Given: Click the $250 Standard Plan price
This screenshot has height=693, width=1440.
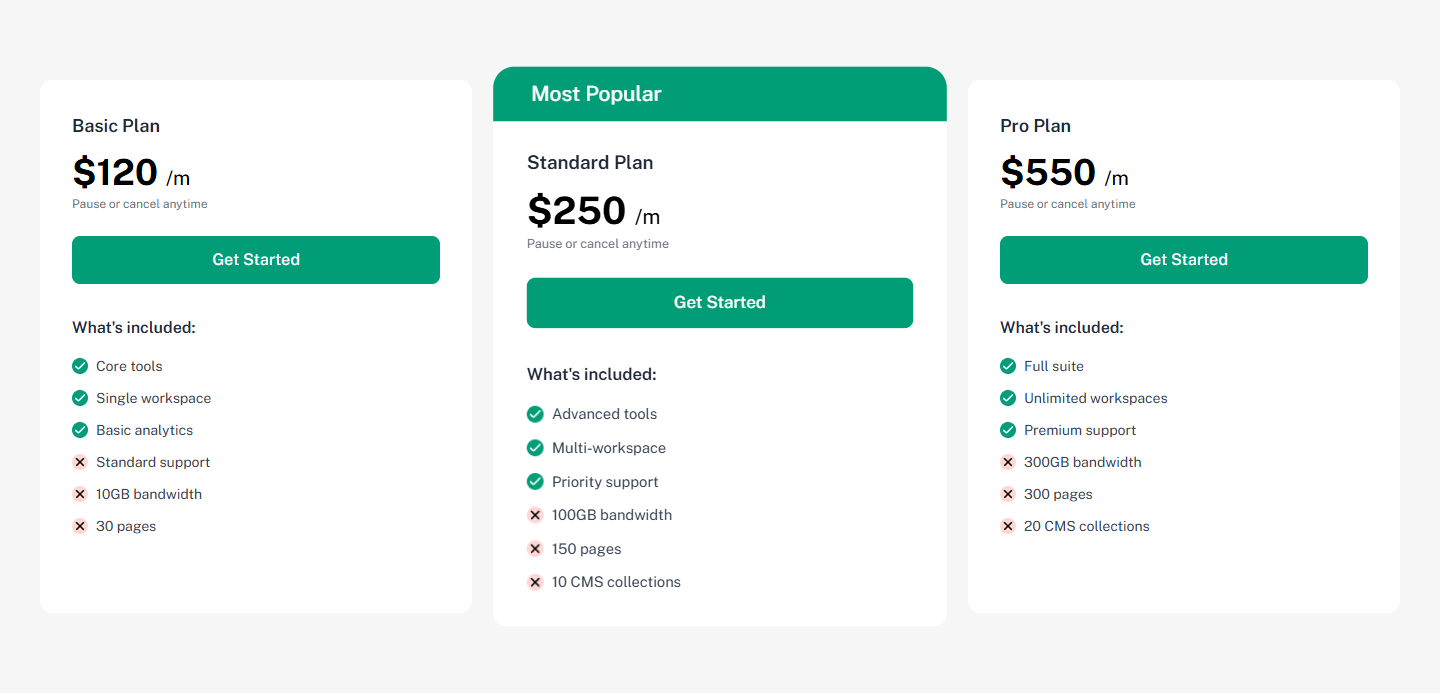Looking at the screenshot, I should (x=577, y=210).
